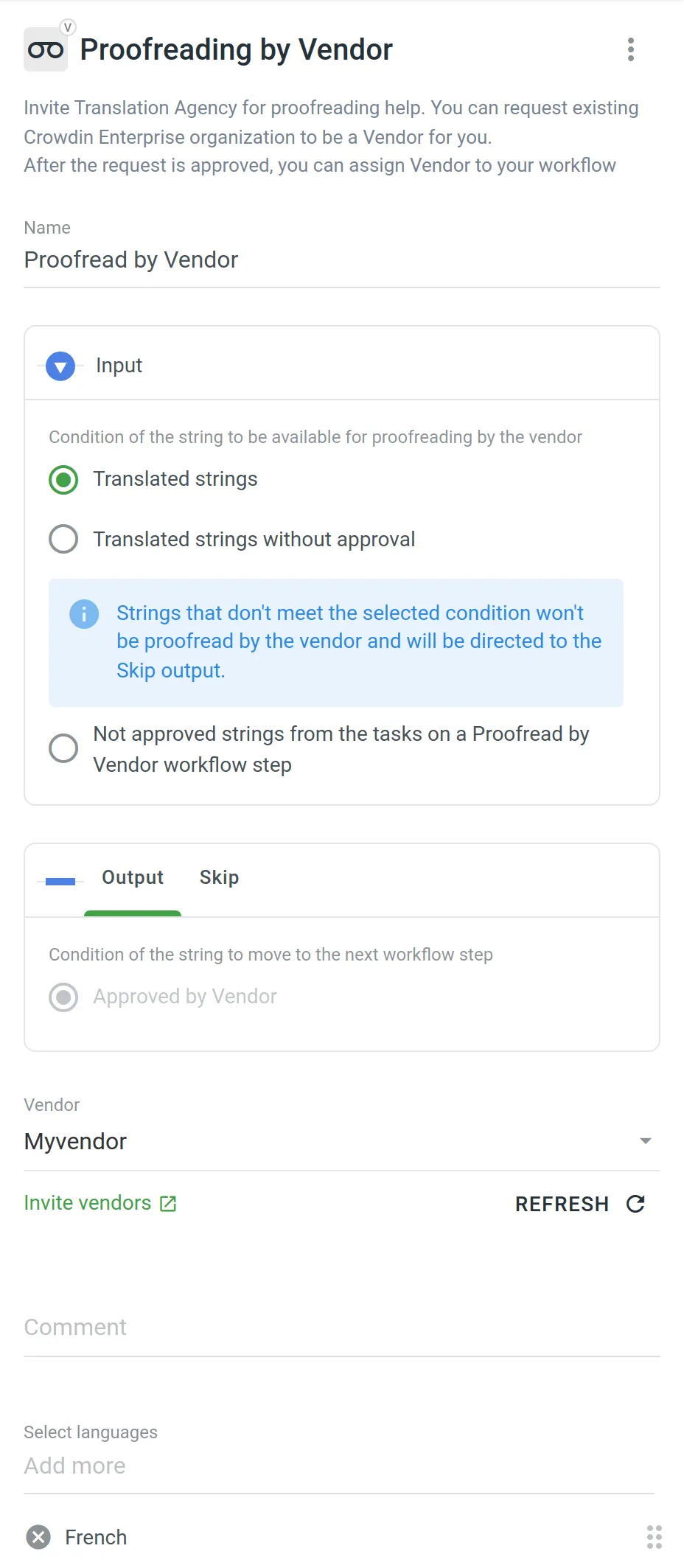Viewport: 684px width, 1568px height.
Task: Click the refresh circular arrow icon
Action: (635, 1203)
